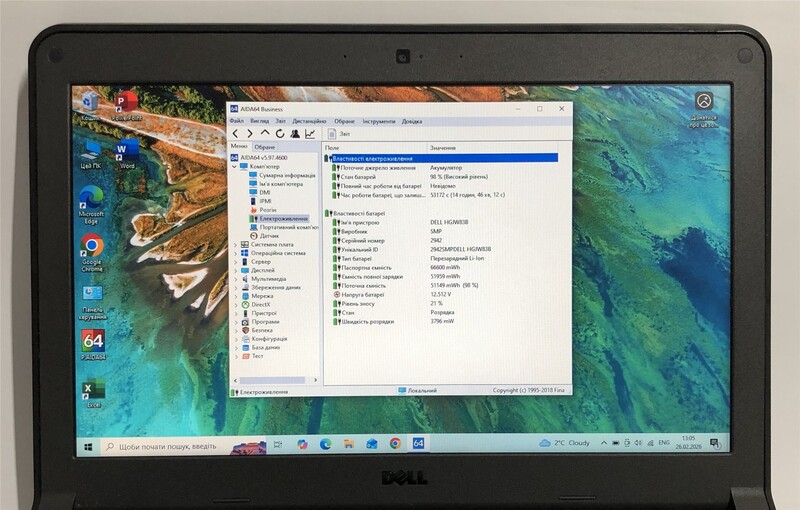Open the Інструменти menu
Image resolution: width=800 pixels, height=510 pixels.
pos(379,121)
